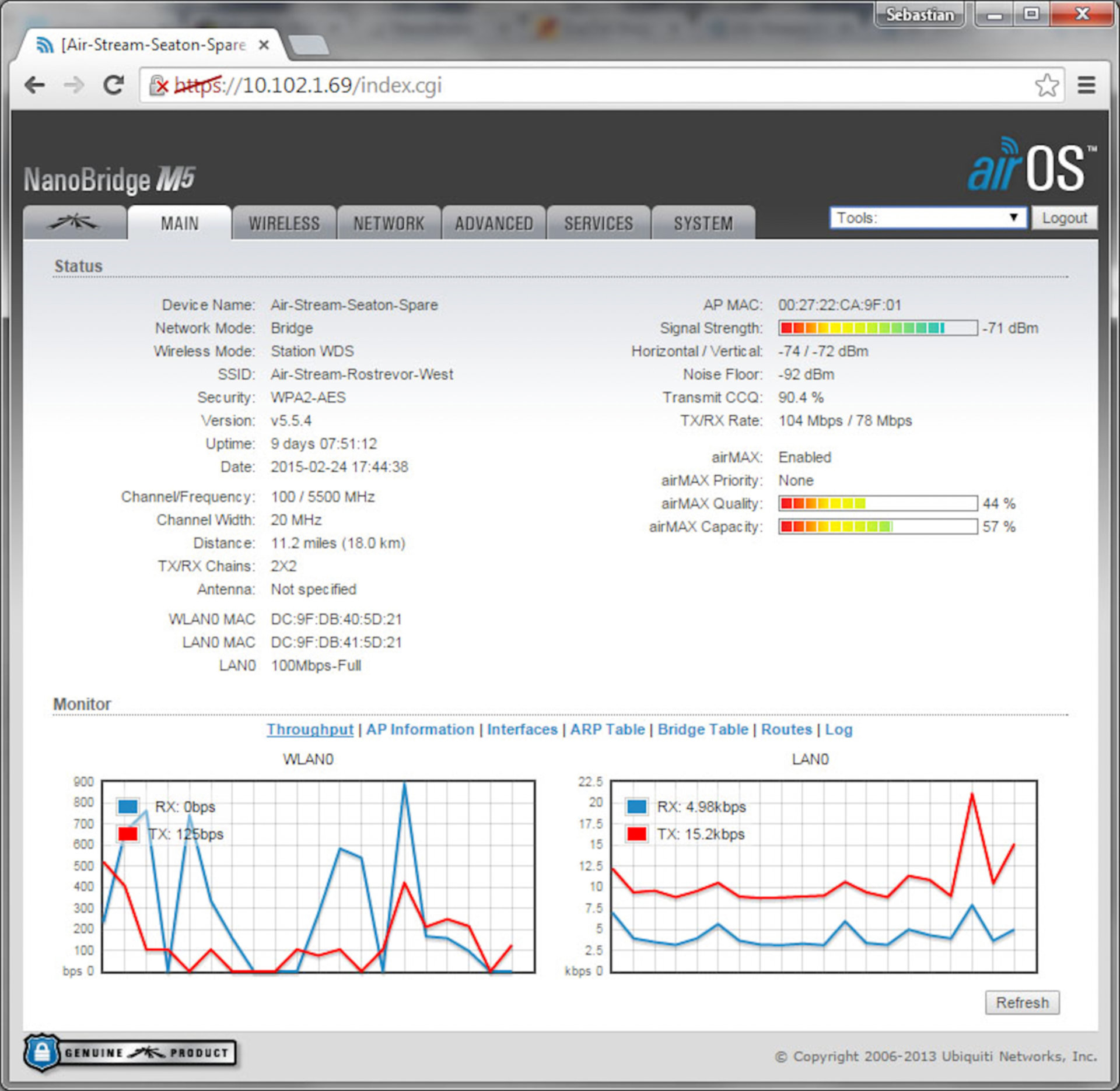The height and width of the screenshot is (1091, 1120).
Task: Open the SERVICES tab
Action: (598, 223)
